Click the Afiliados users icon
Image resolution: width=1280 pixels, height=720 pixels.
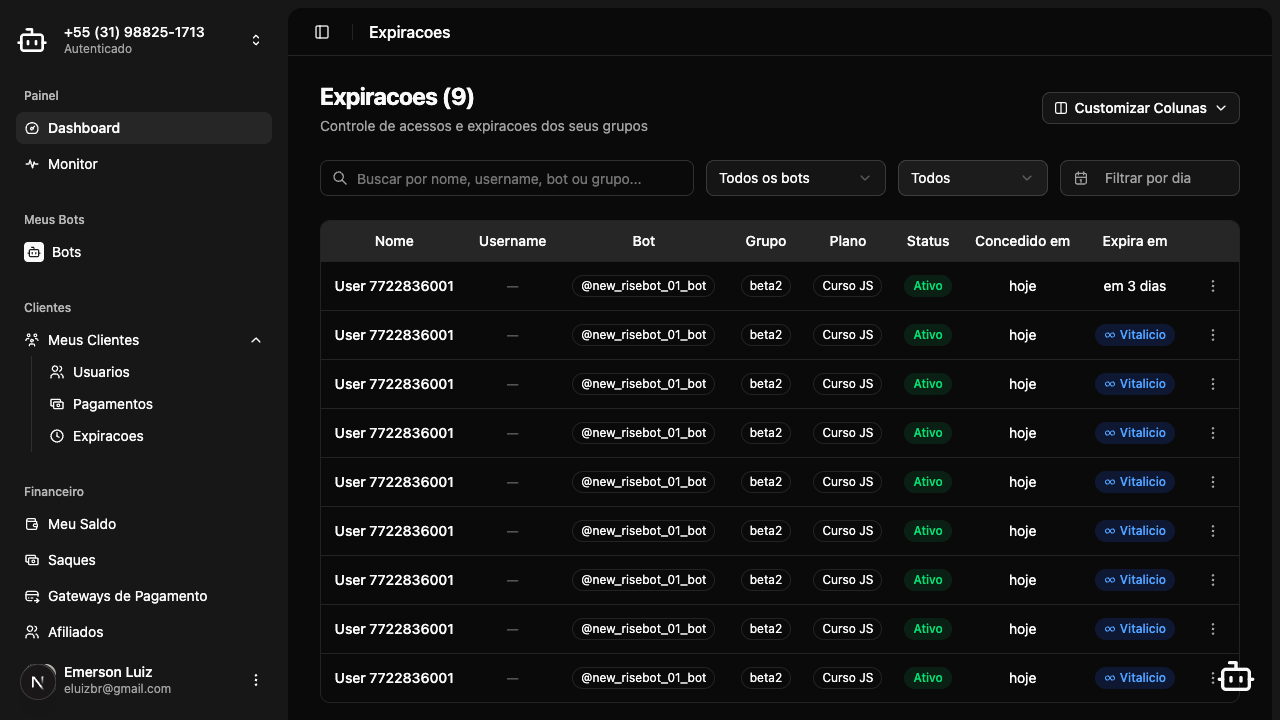[32, 632]
